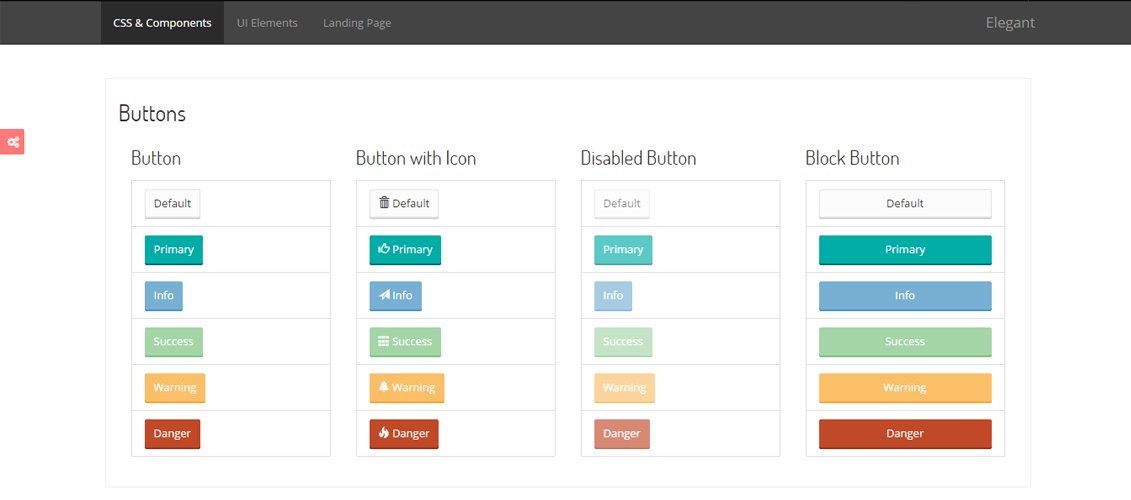The height and width of the screenshot is (500, 1131).
Task: Go to the Landing Page tab
Action: 357,22
